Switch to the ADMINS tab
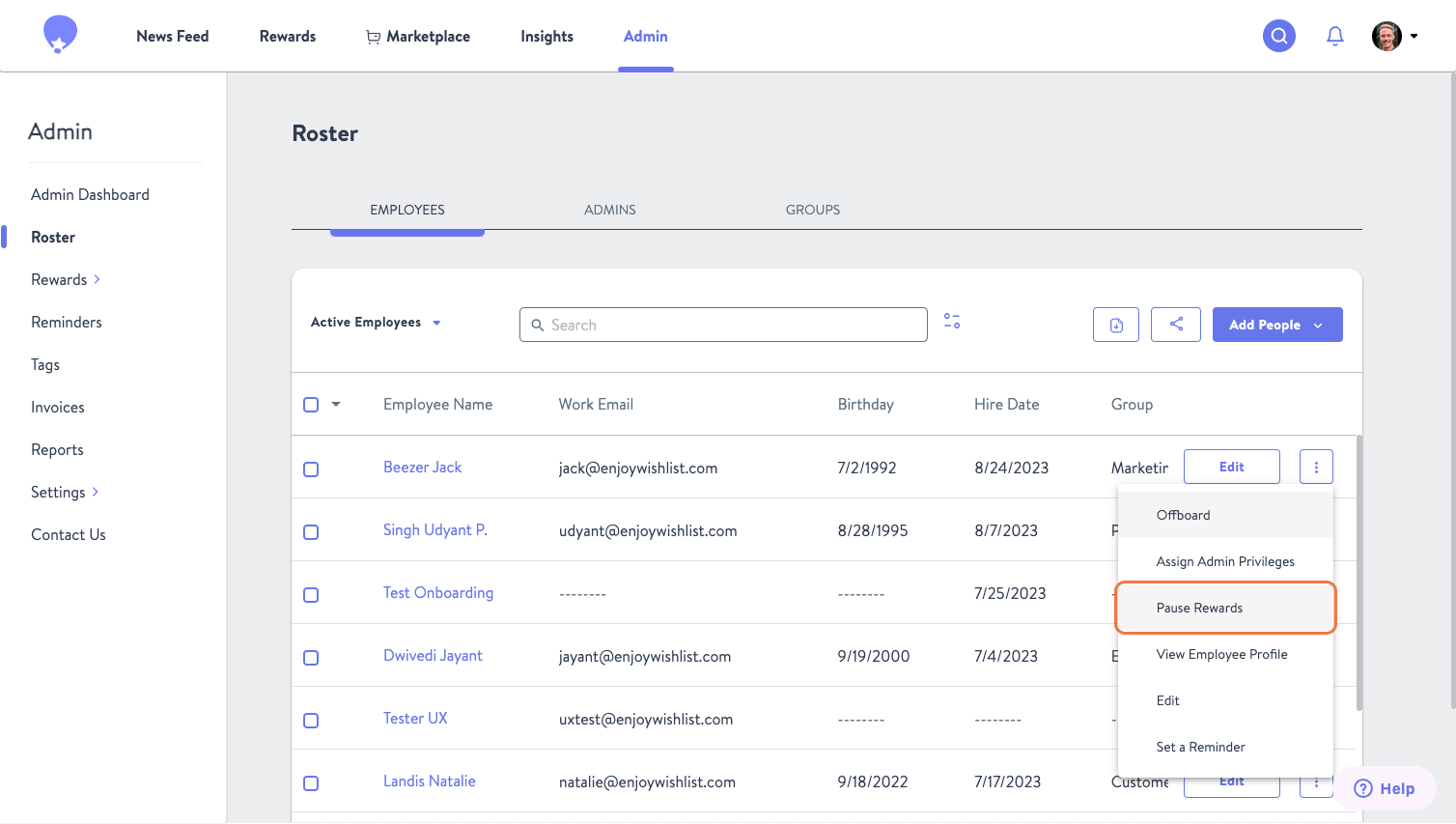The height and width of the screenshot is (824, 1456). click(x=610, y=210)
